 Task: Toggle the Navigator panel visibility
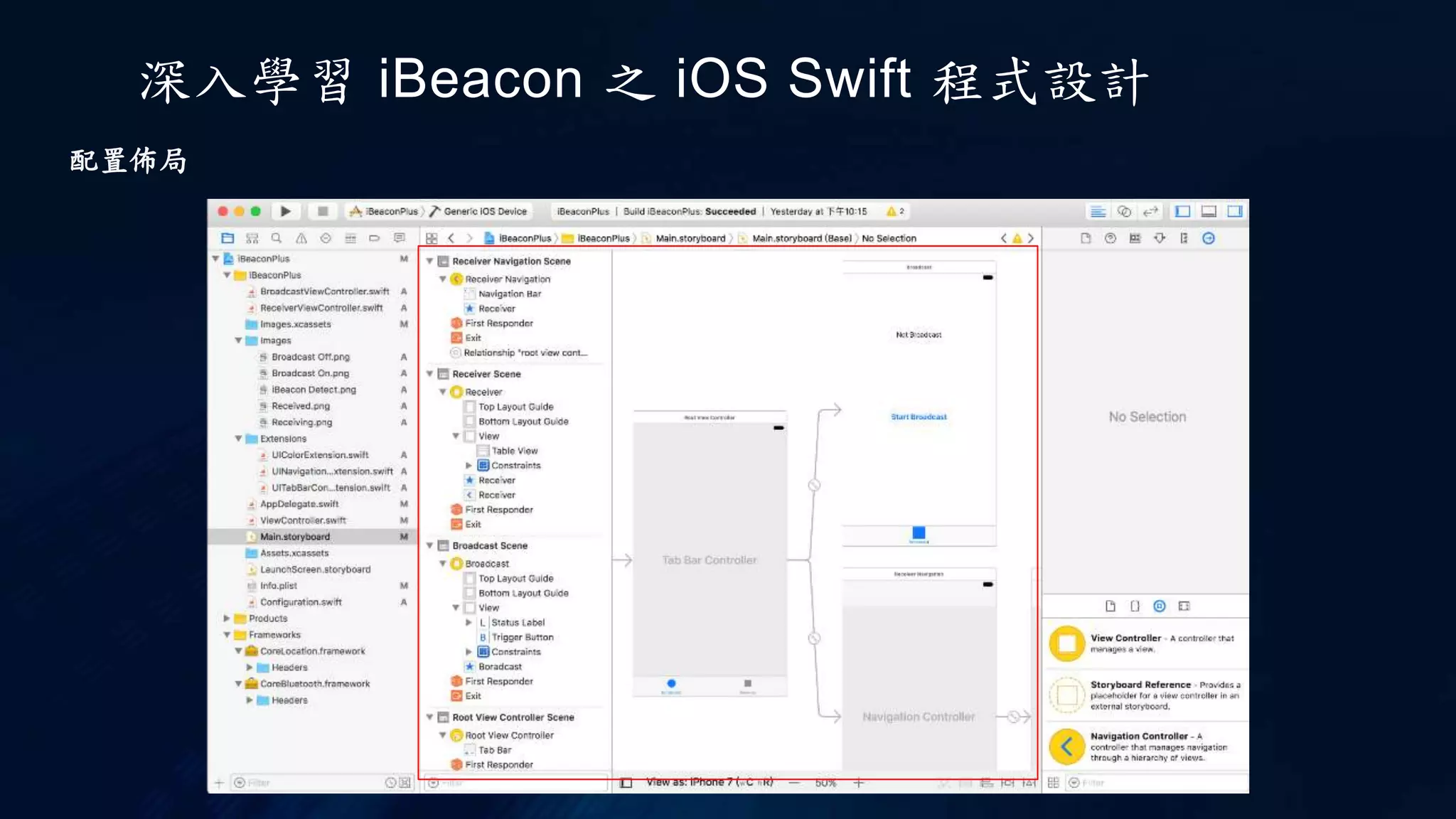pyautogui.click(x=1183, y=211)
